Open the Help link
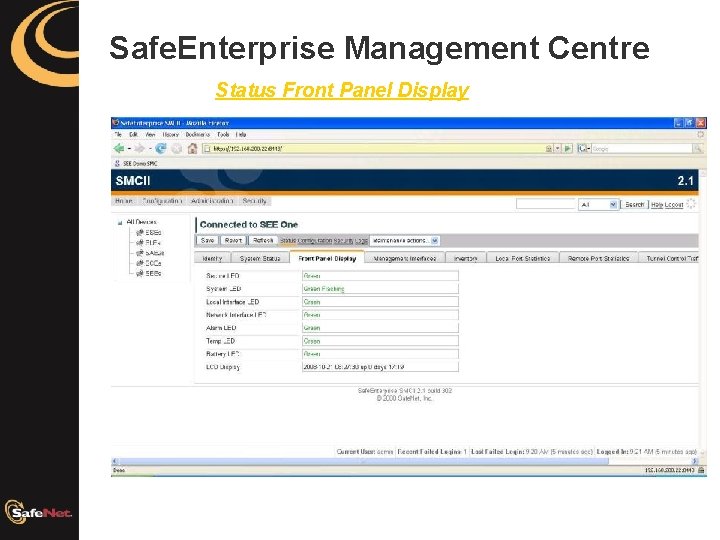The height and width of the screenshot is (540, 720). coord(657,205)
